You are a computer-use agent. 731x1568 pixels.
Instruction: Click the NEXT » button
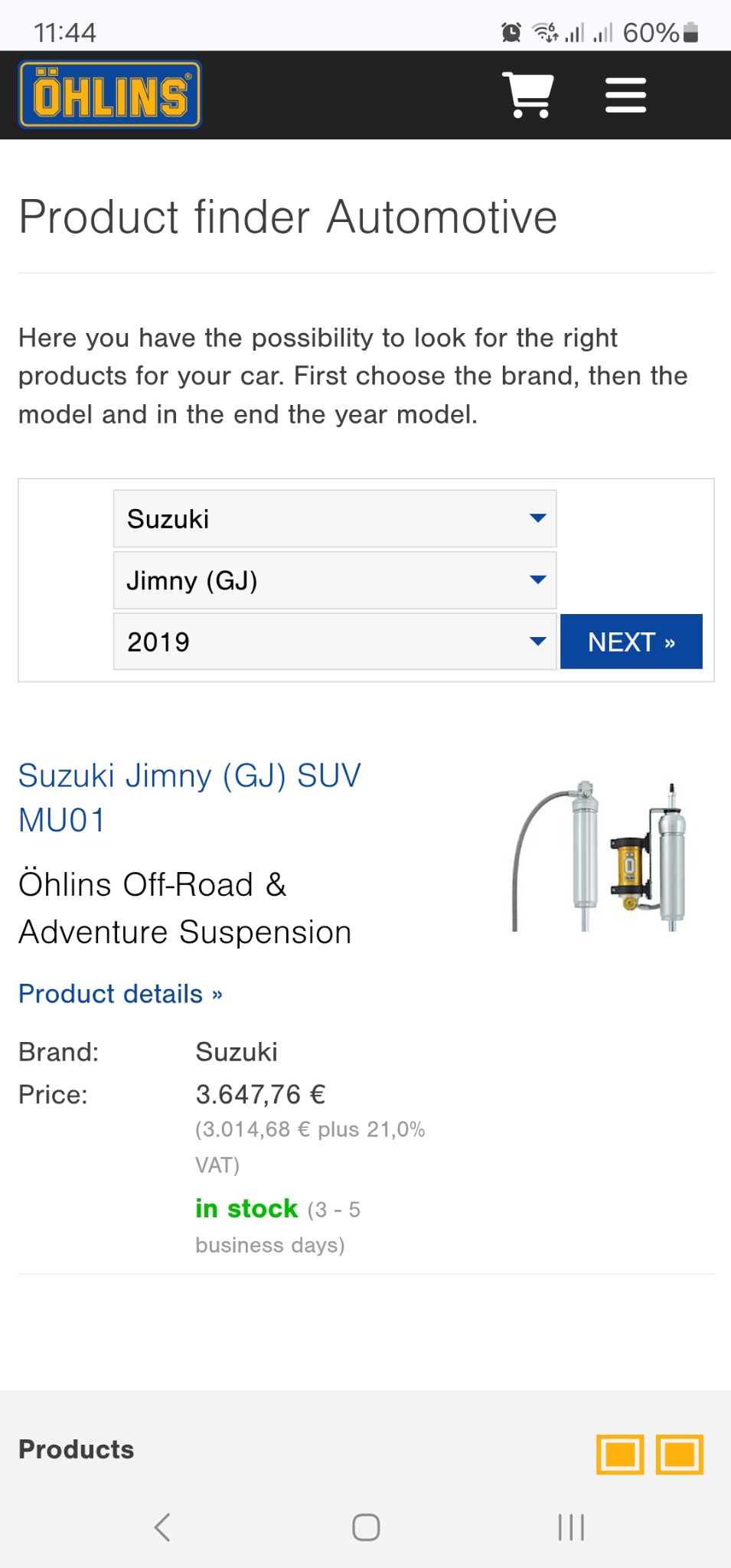click(631, 642)
